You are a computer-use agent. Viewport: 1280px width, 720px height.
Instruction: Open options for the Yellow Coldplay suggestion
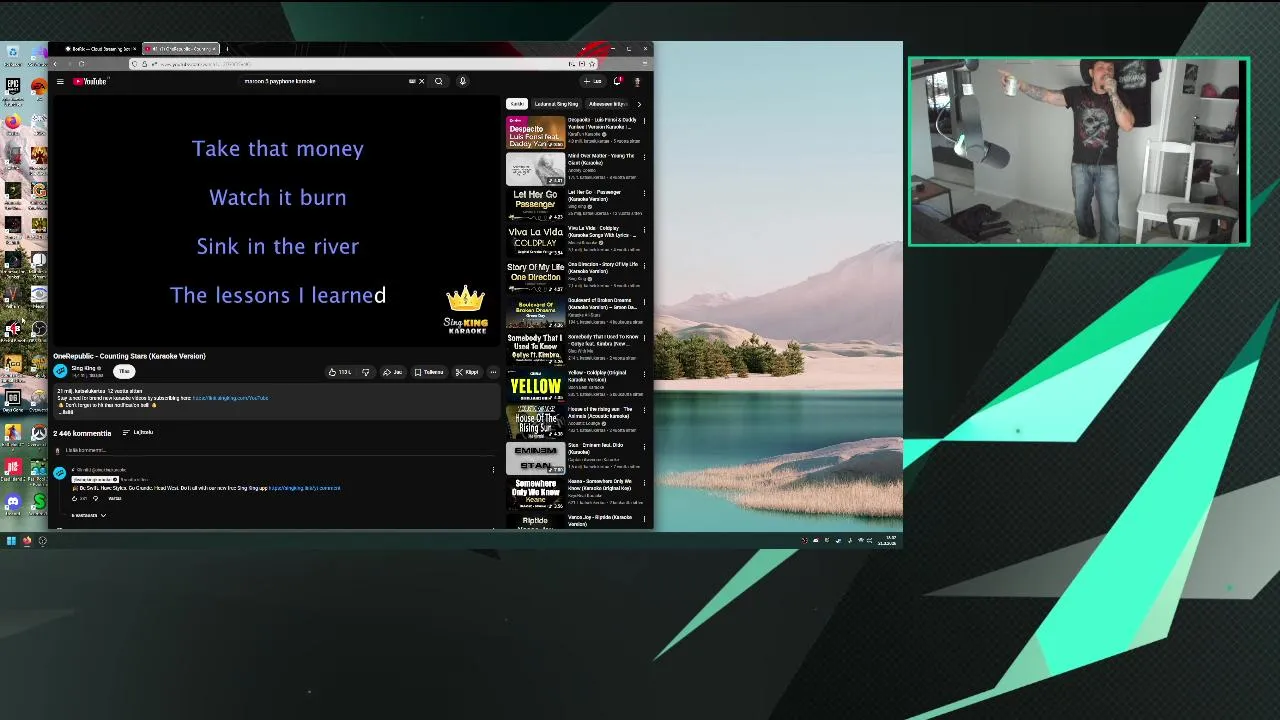point(644,374)
